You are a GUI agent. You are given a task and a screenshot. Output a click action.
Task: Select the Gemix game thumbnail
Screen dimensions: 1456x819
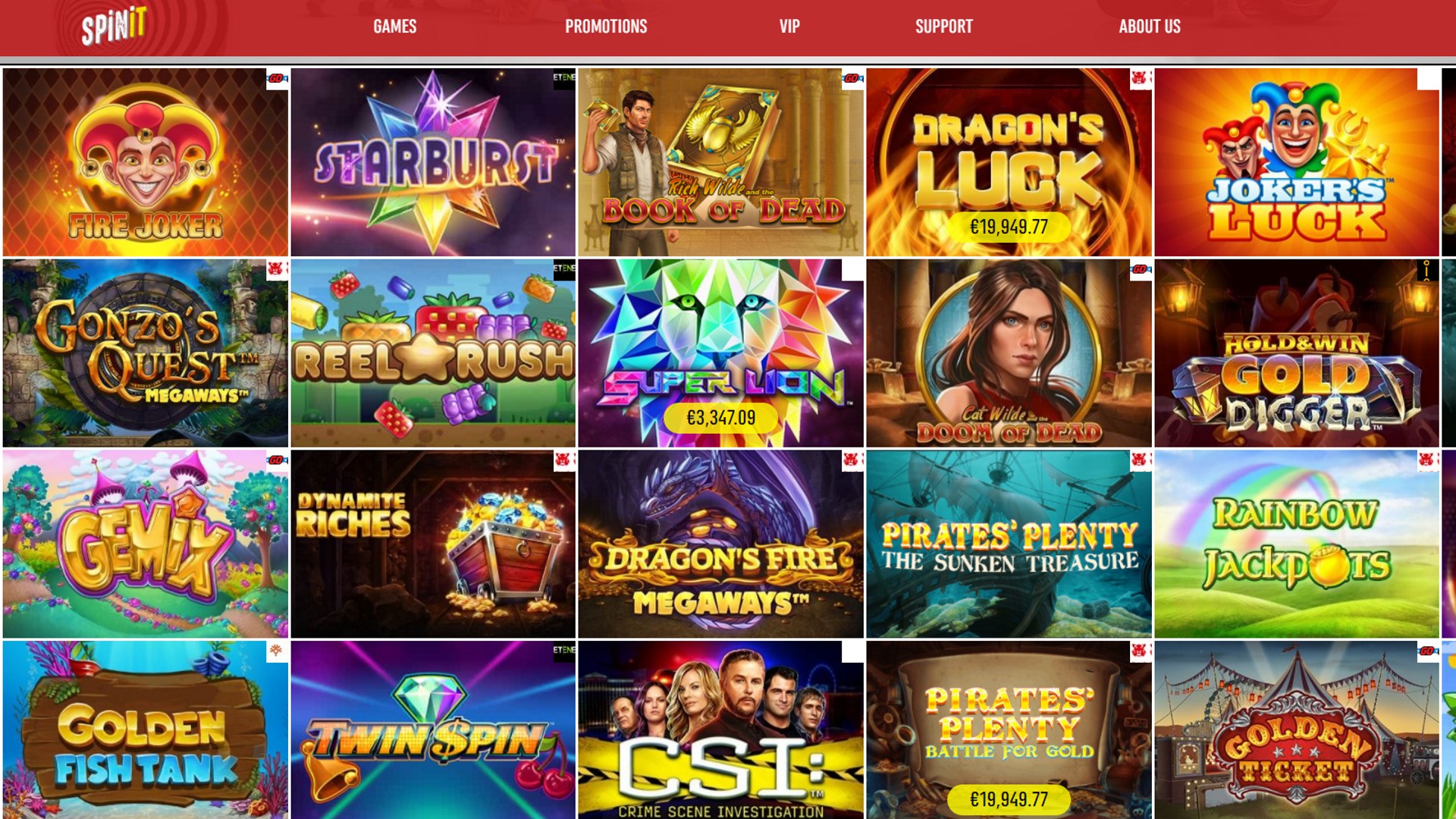[146, 544]
